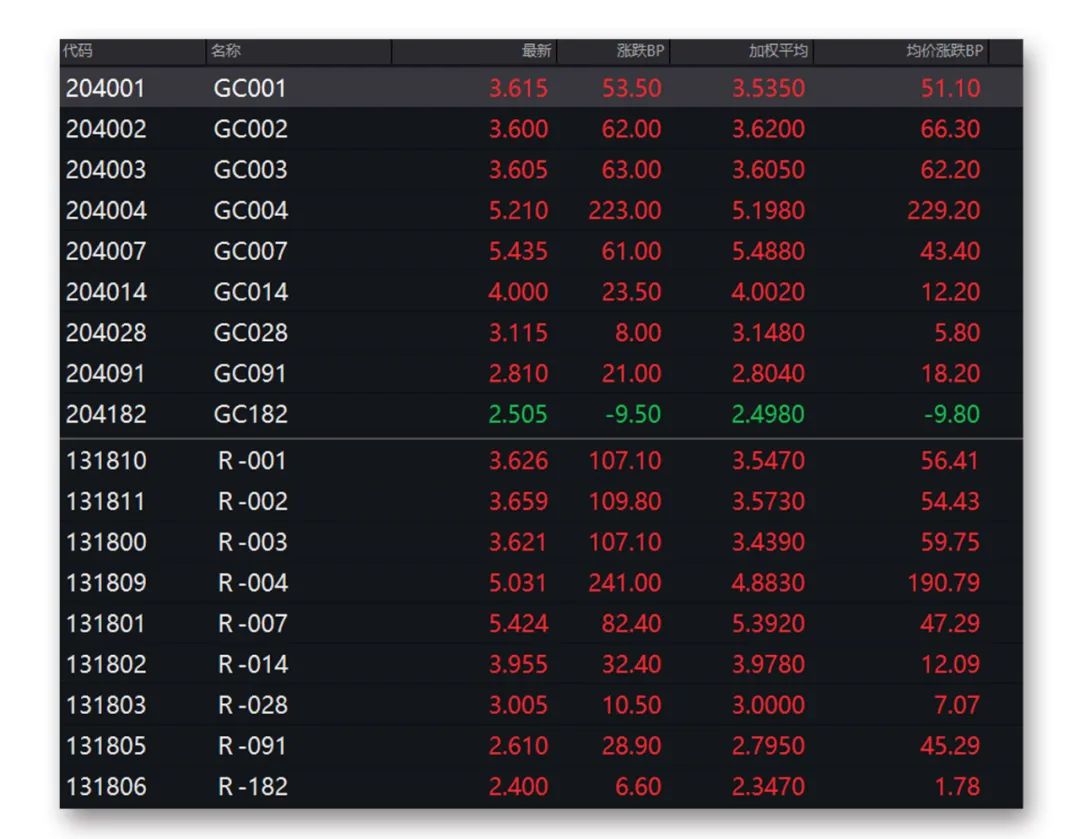Click latest price 3.115
Viewport: 1080px width, 839px height.
[x=518, y=333]
